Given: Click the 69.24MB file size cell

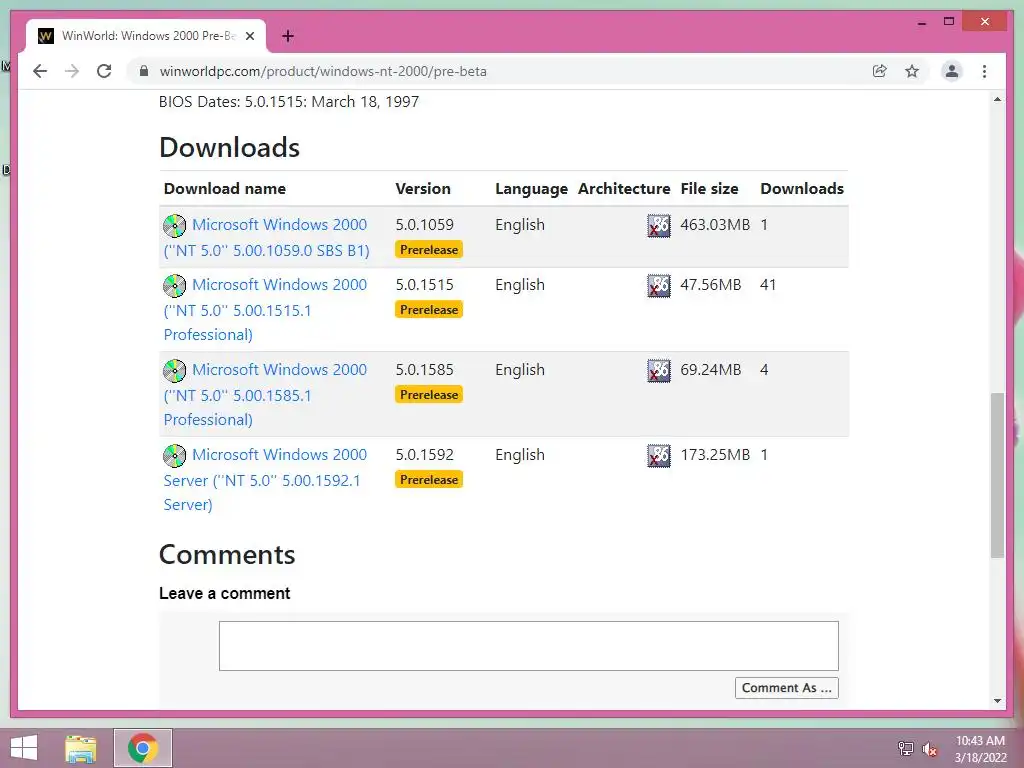Looking at the screenshot, I should [x=711, y=370].
